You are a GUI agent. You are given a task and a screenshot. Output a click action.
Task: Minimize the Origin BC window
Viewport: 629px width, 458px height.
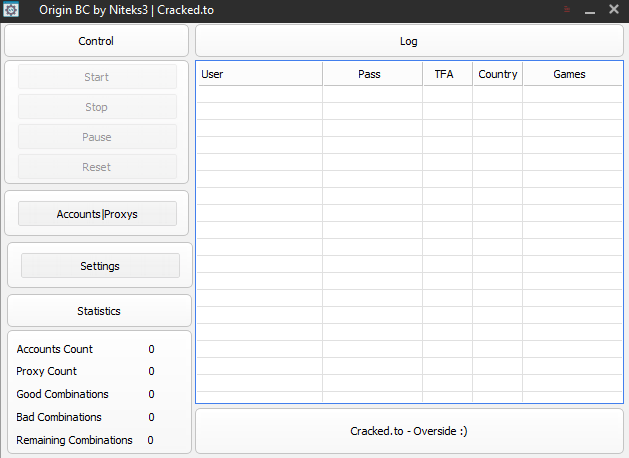coord(590,12)
